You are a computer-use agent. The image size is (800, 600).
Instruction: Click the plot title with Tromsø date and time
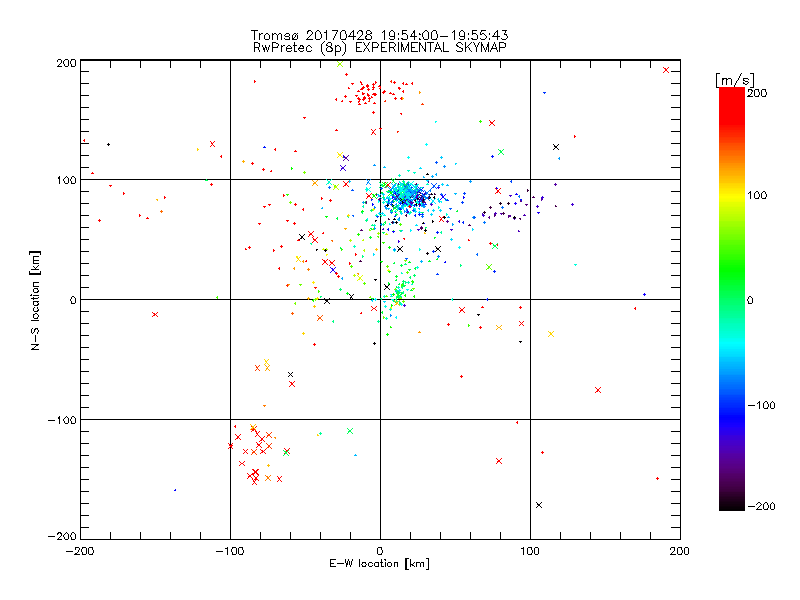pyautogui.click(x=379, y=35)
